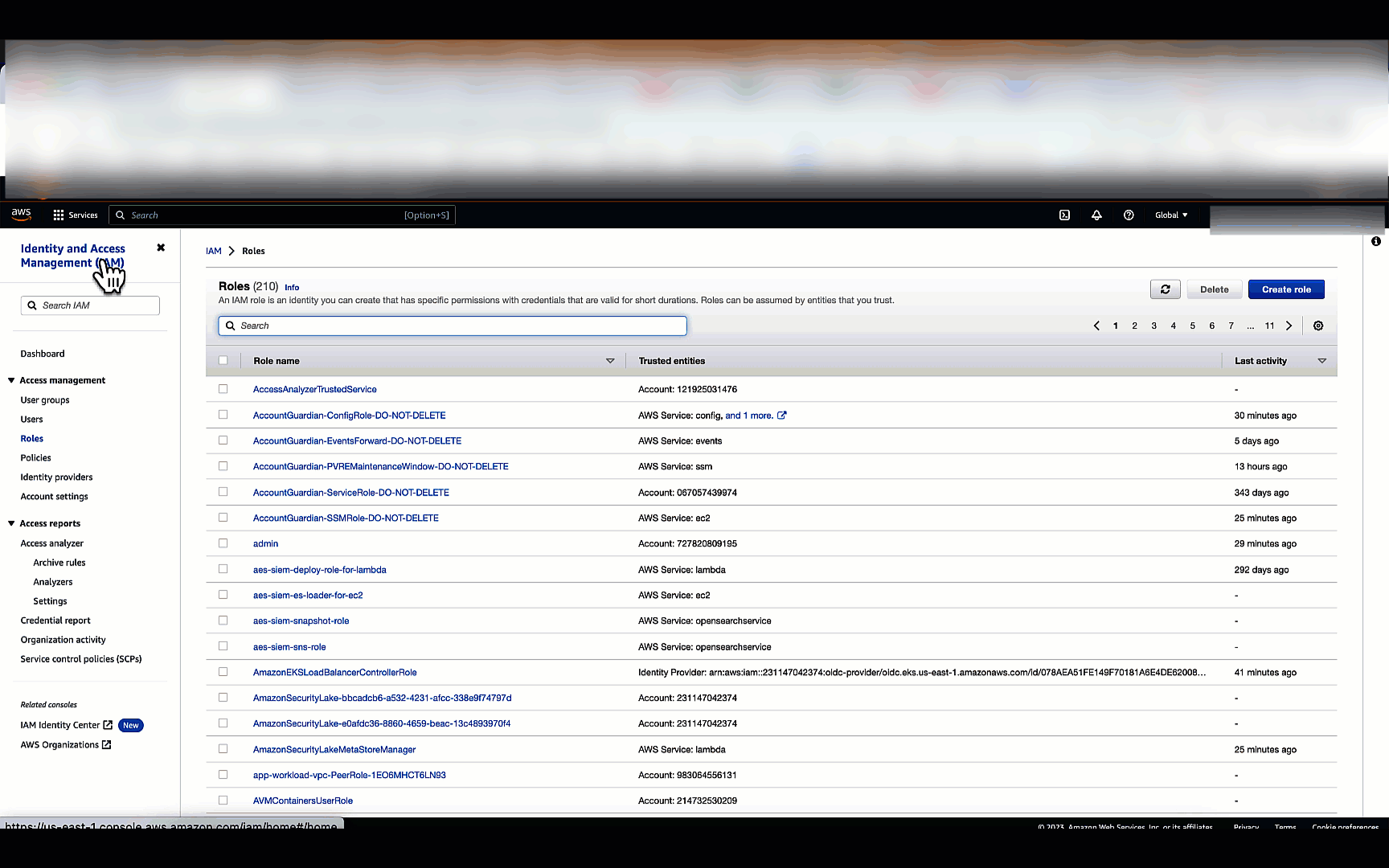The height and width of the screenshot is (868, 1389).
Task: Click the IAM Identity Center external link icon
Action: tap(108, 725)
